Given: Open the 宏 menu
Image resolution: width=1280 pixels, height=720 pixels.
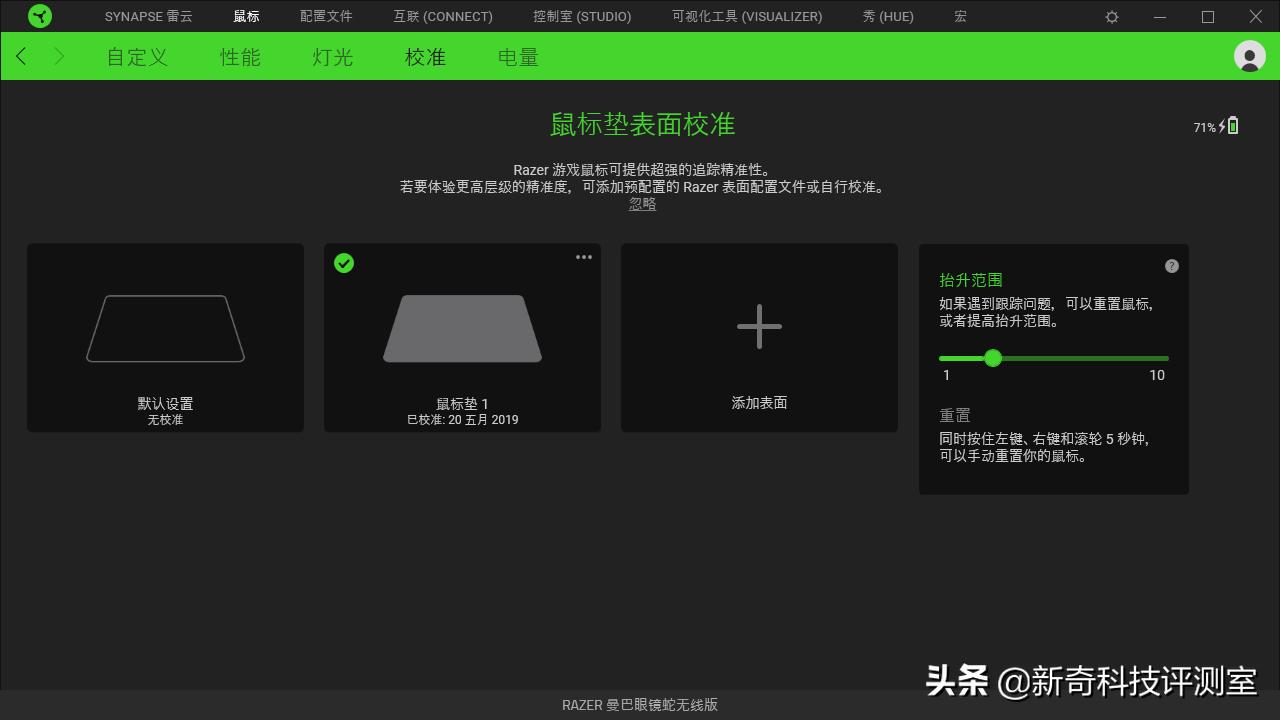Looking at the screenshot, I should 958,16.
